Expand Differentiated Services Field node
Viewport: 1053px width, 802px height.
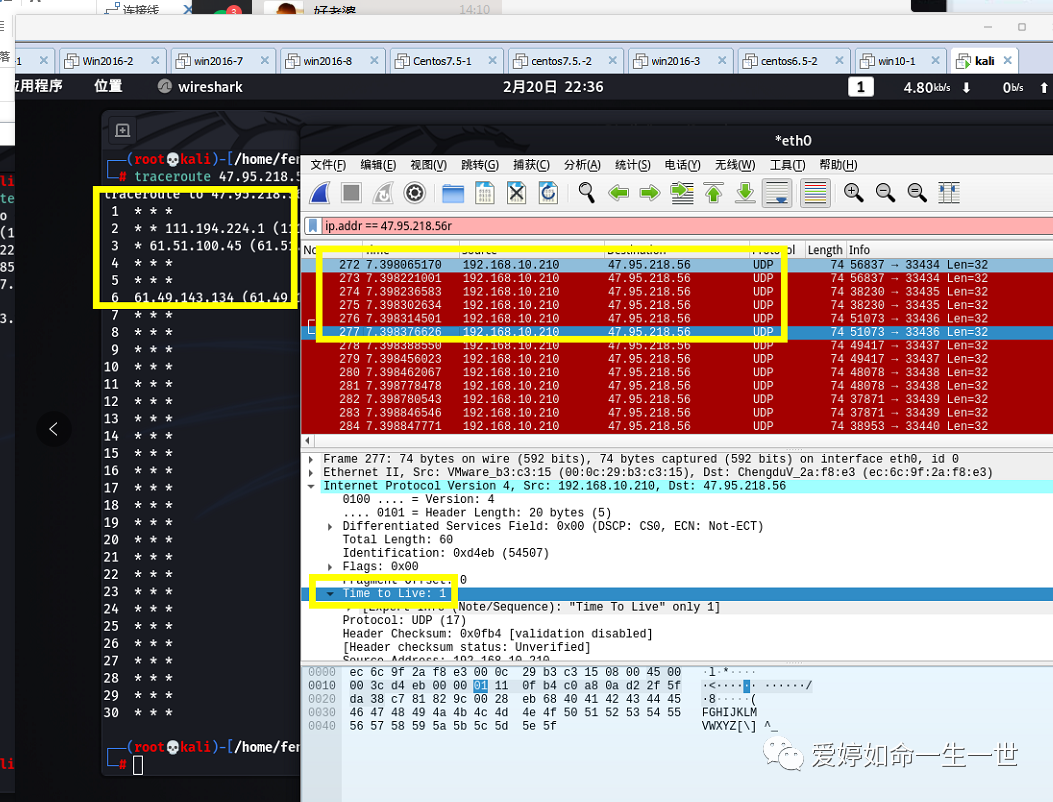tap(330, 527)
